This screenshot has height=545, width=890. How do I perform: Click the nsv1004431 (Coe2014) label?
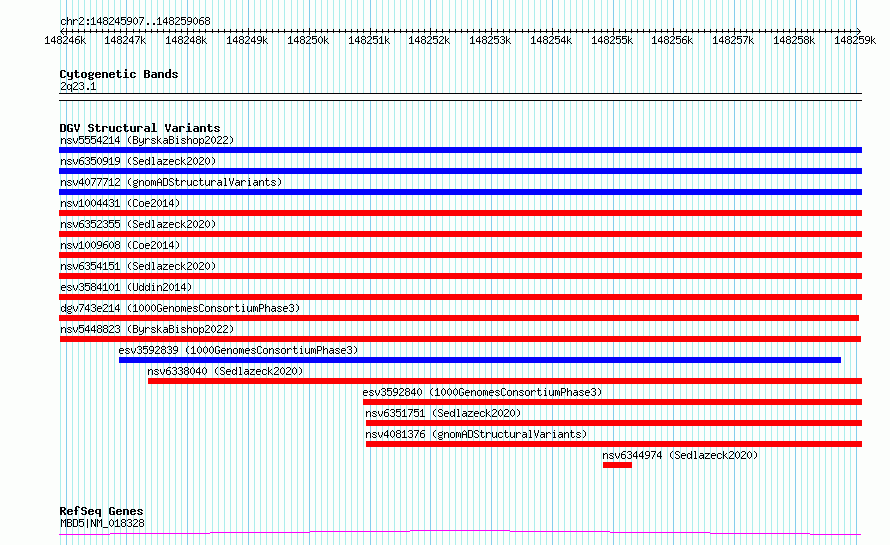120,203
